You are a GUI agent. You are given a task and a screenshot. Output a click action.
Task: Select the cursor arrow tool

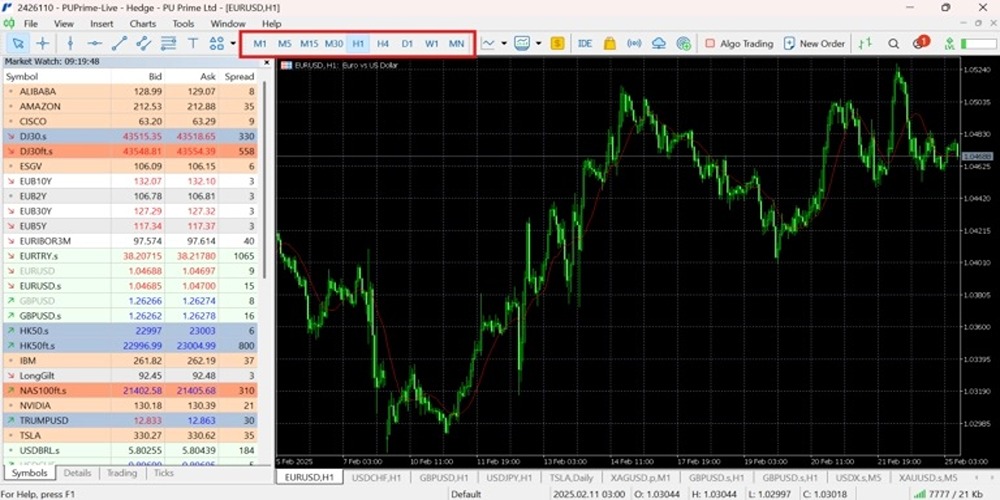18,43
